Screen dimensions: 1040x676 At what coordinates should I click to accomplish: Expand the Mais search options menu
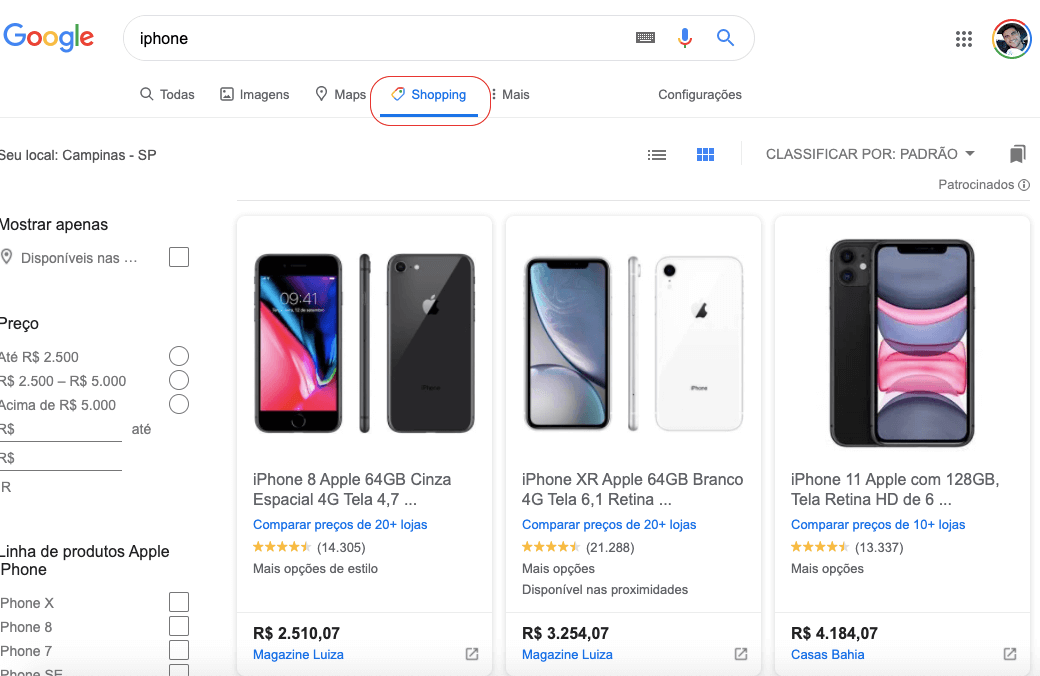(x=510, y=95)
